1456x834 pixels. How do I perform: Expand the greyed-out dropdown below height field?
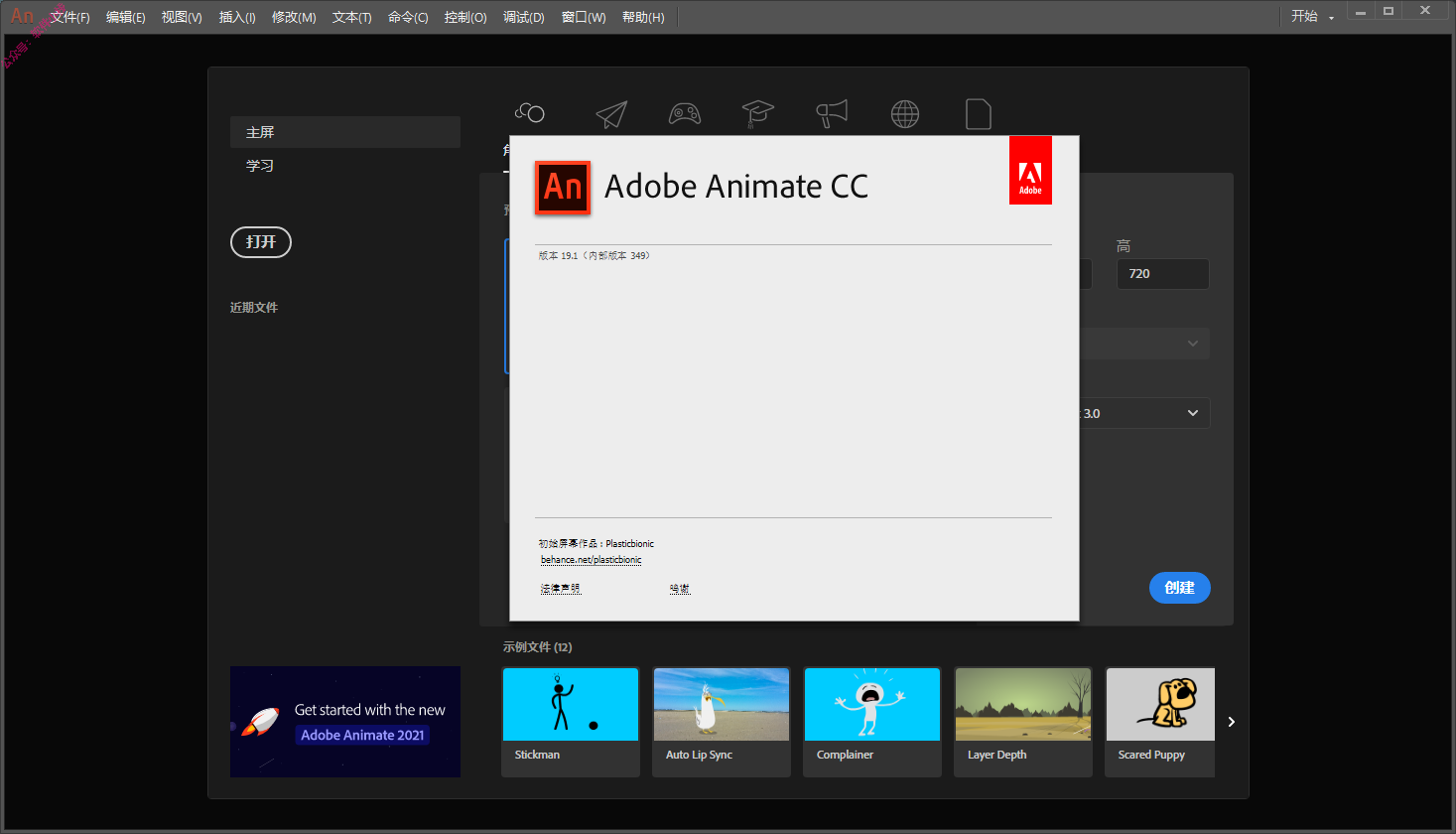1144,344
